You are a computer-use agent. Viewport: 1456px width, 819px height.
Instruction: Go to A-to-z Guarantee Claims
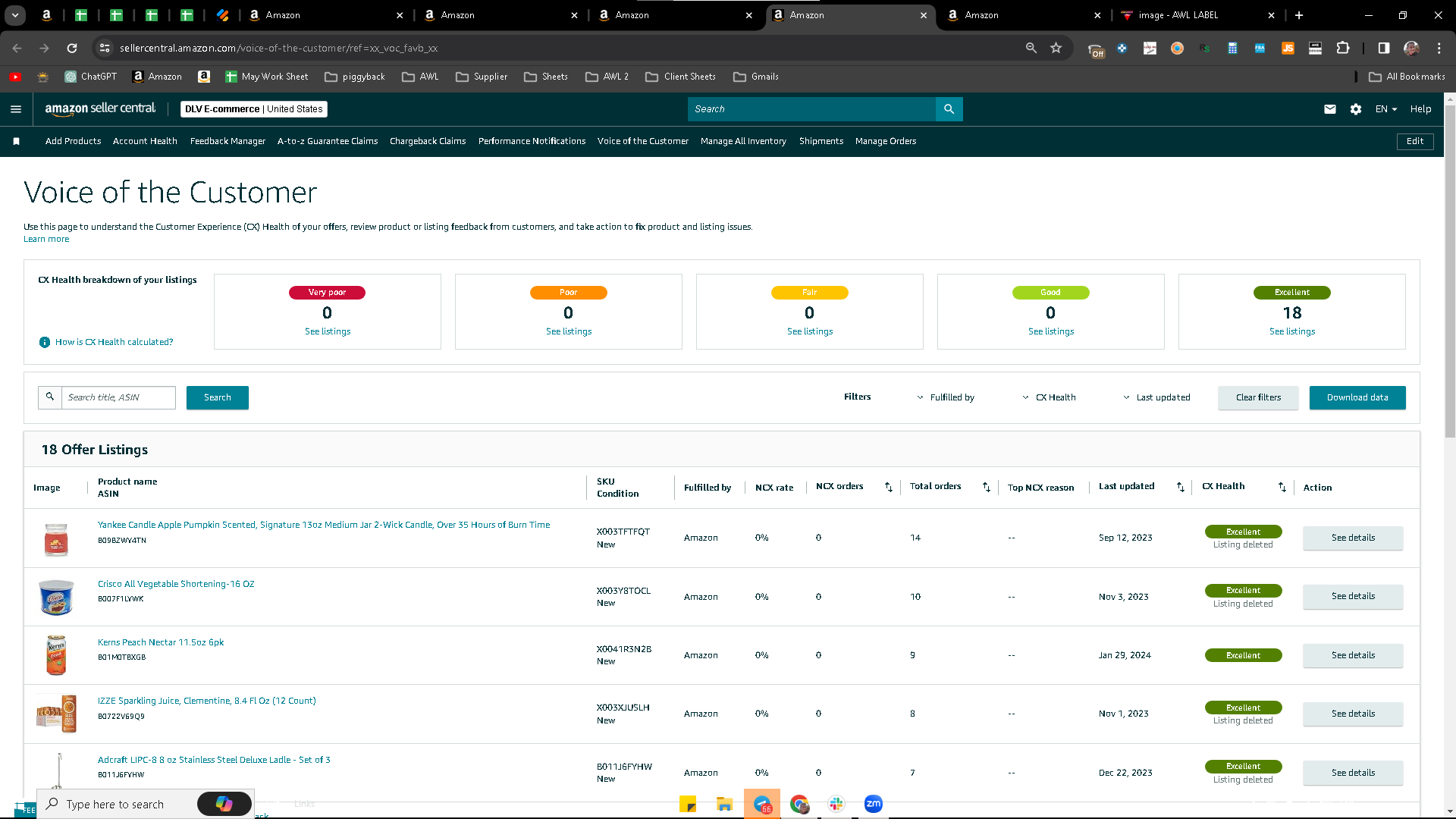click(x=328, y=141)
